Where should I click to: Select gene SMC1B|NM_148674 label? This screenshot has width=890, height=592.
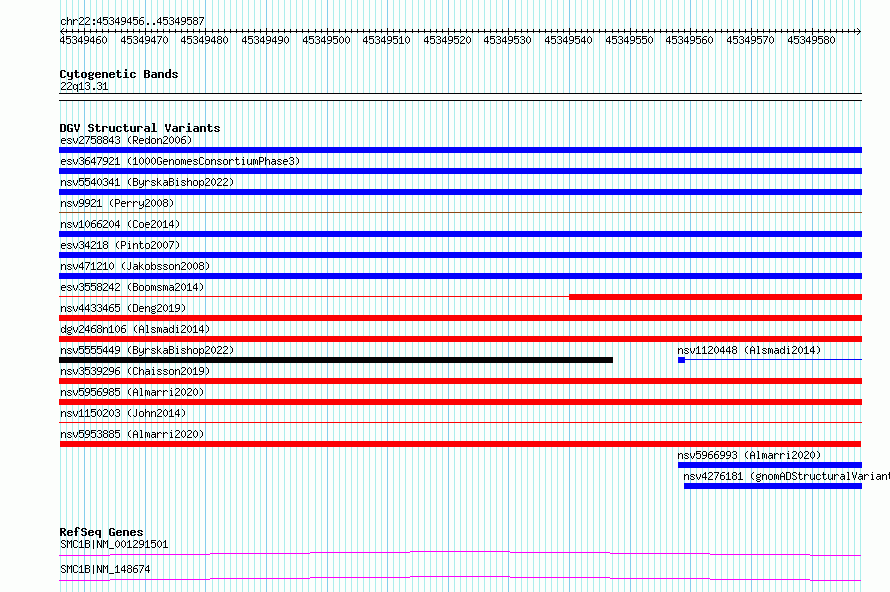click(105, 569)
